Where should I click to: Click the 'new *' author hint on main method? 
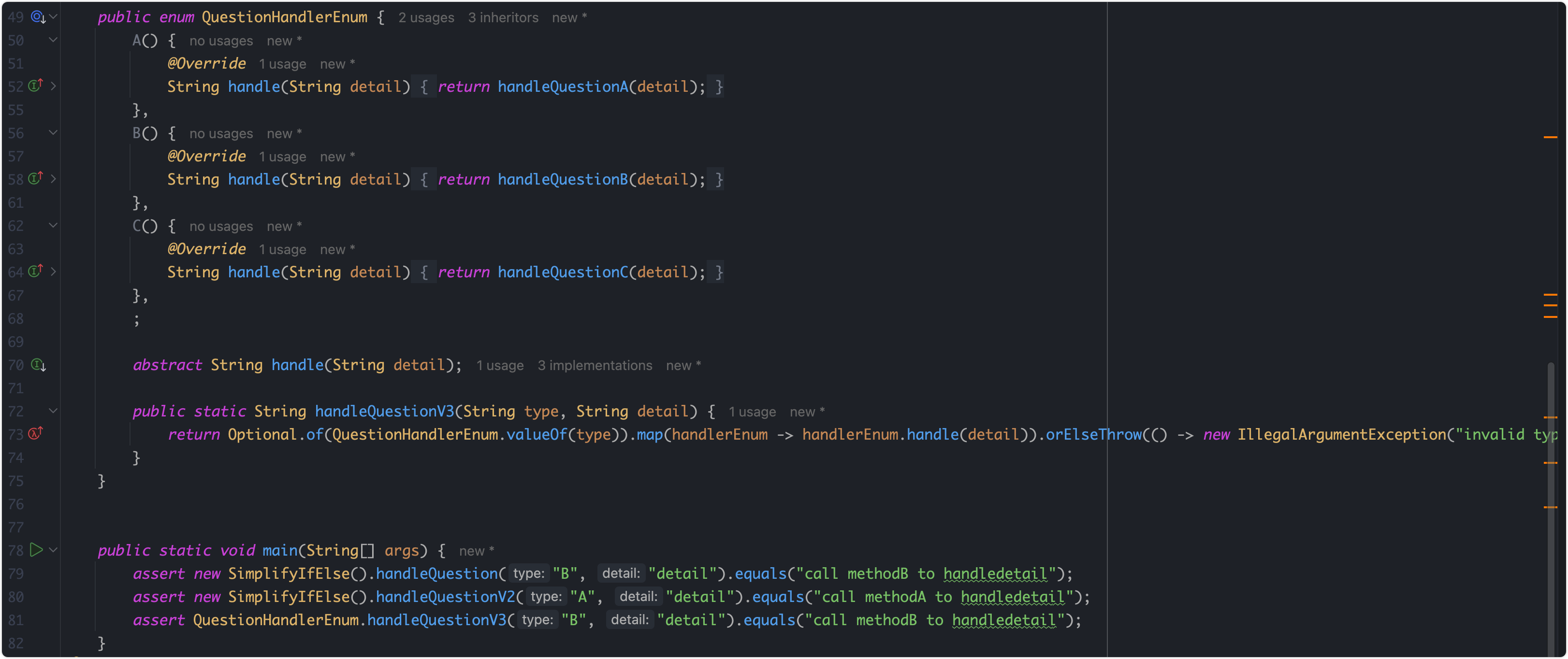point(477,551)
